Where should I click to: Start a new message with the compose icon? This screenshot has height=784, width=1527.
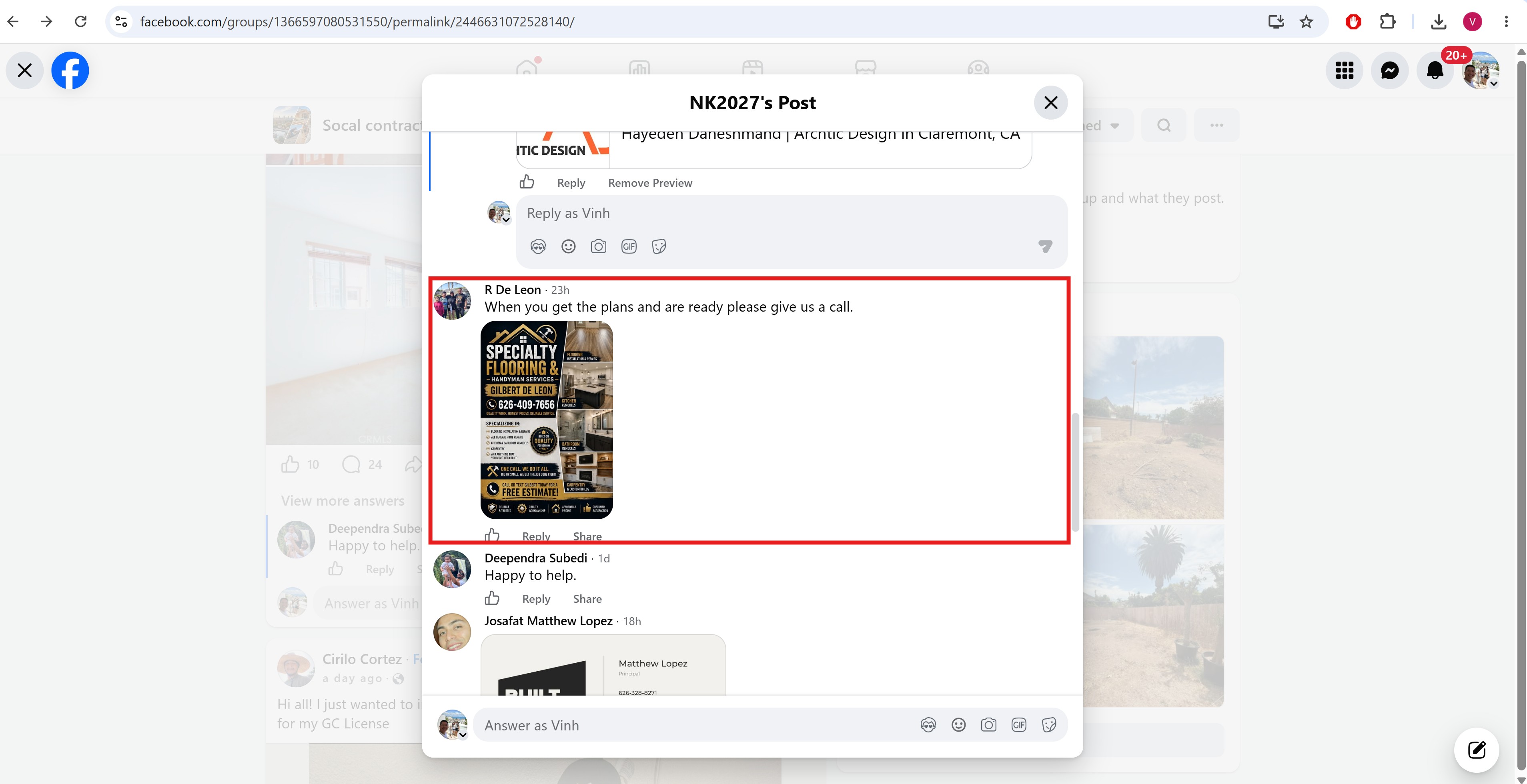point(1477,750)
